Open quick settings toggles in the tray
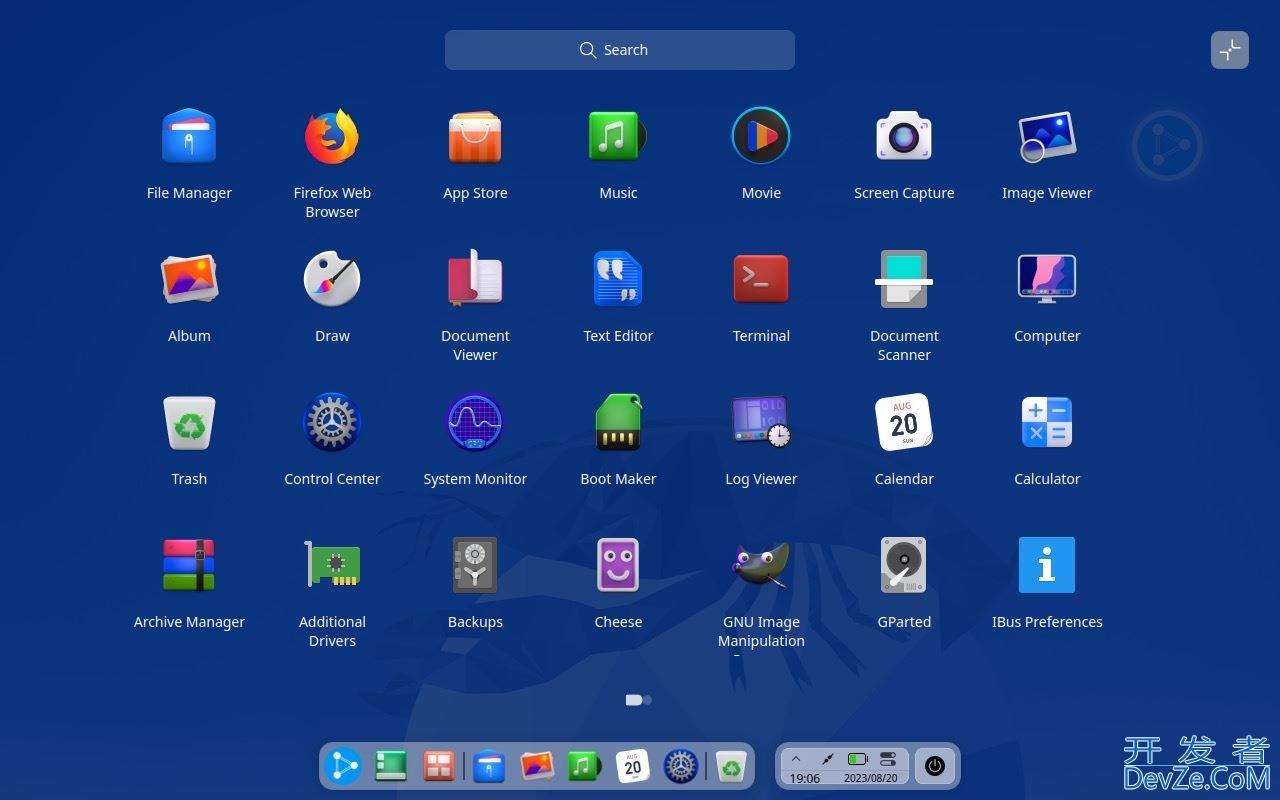1280x800 pixels. point(888,760)
